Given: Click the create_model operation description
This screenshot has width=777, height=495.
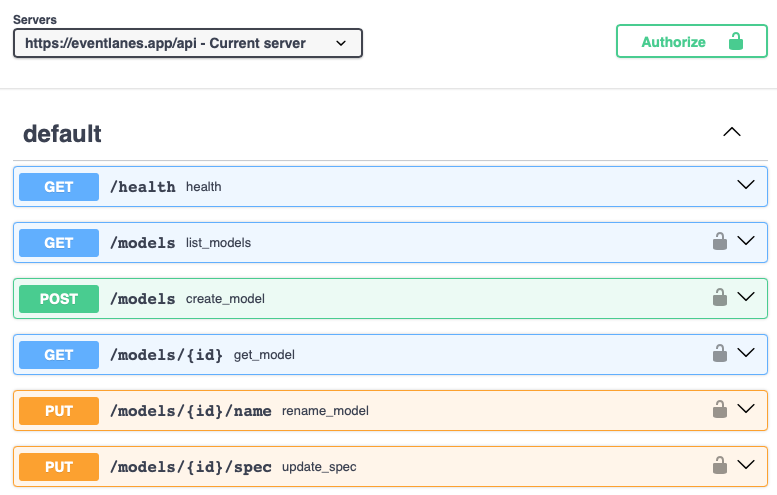Looking at the screenshot, I should point(225,299).
